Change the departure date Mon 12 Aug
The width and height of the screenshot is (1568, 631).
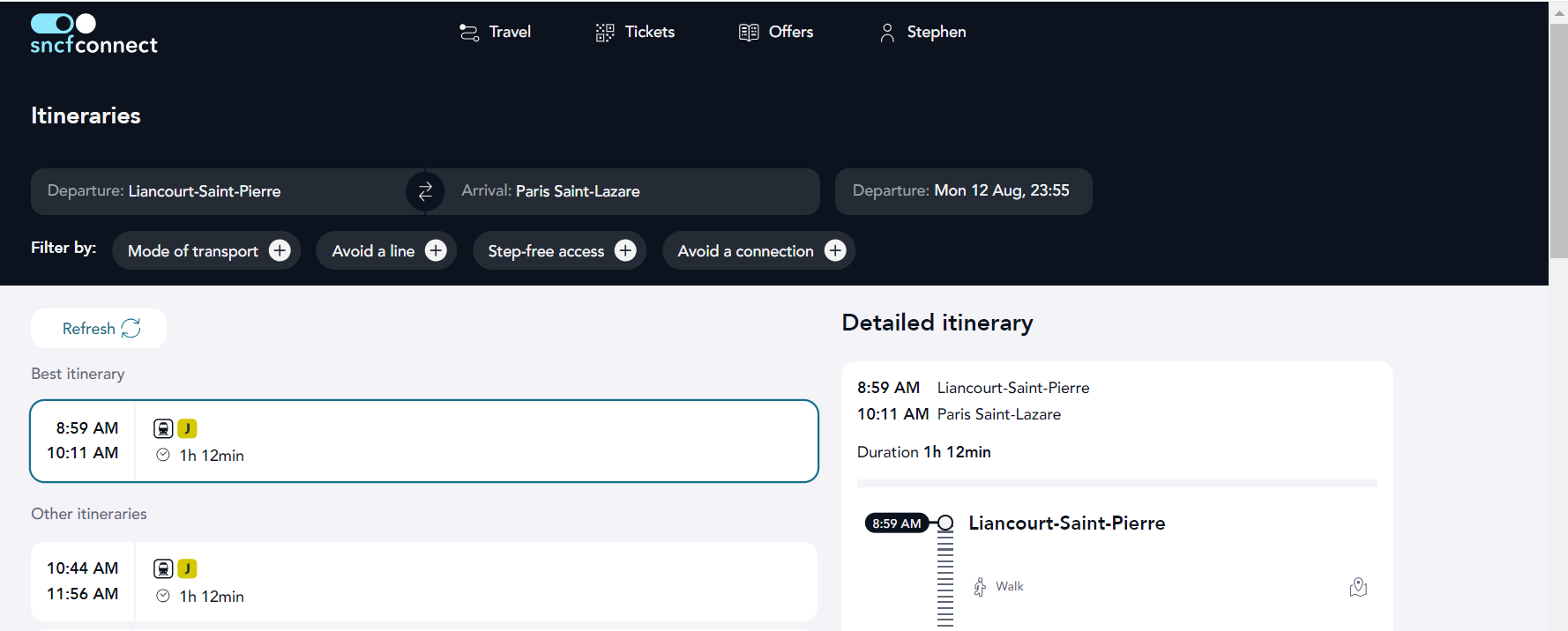click(x=963, y=191)
